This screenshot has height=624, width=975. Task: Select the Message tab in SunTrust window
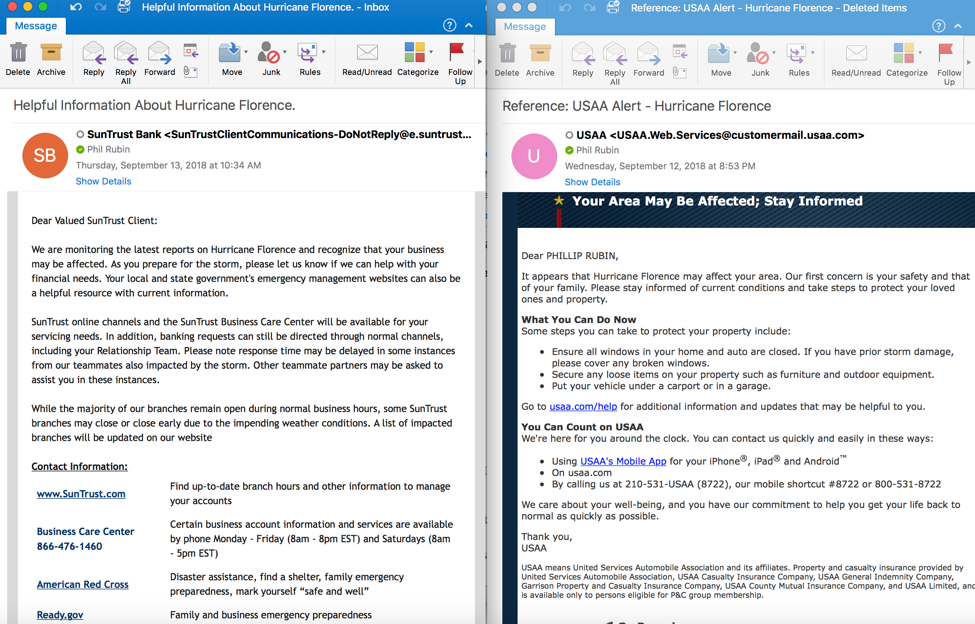click(x=35, y=25)
